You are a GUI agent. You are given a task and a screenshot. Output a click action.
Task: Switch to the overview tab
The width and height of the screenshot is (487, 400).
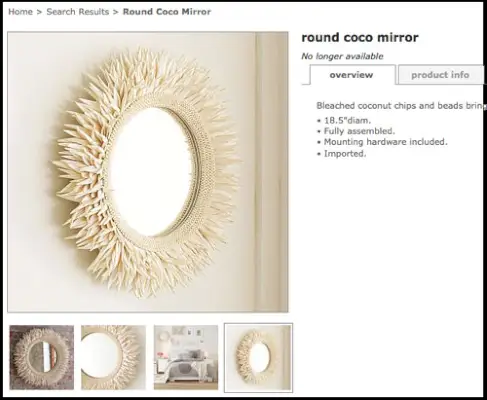pos(351,75)
